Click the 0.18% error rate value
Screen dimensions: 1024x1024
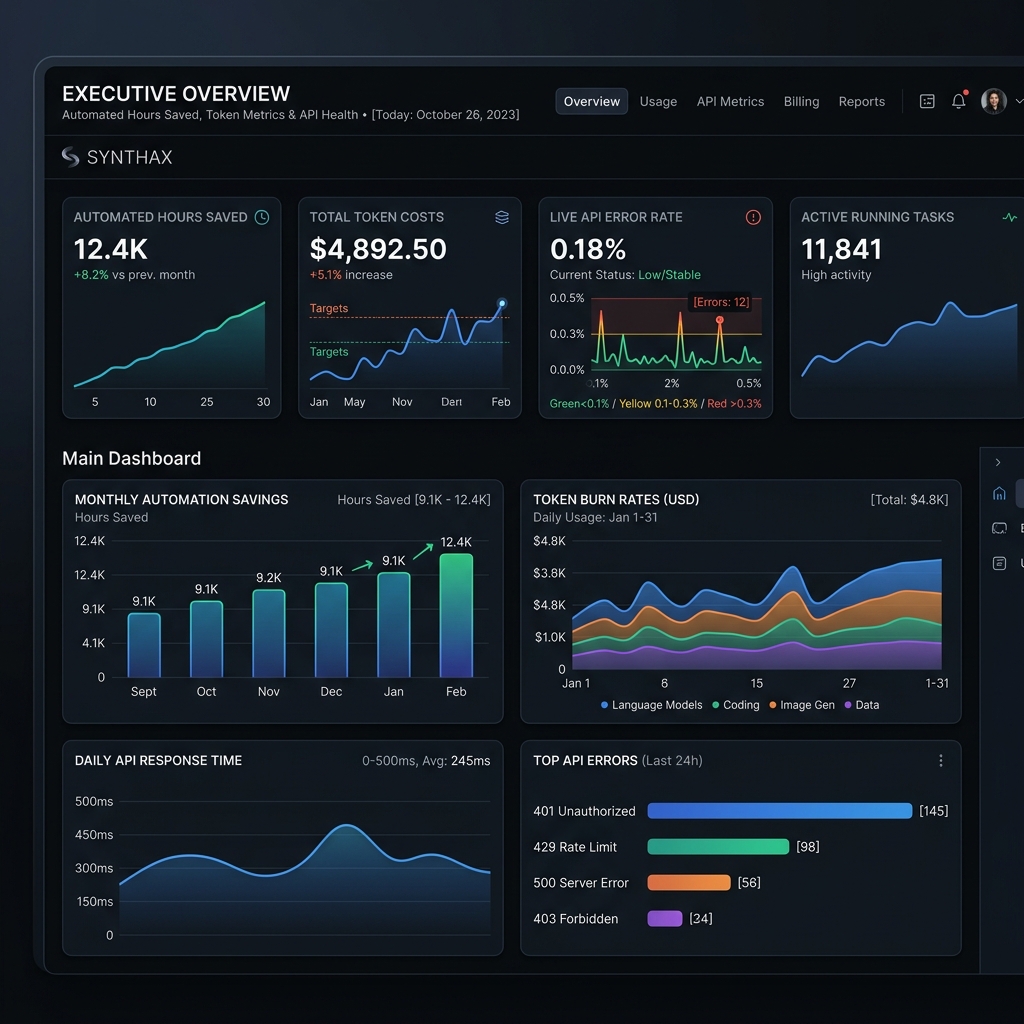588,249
